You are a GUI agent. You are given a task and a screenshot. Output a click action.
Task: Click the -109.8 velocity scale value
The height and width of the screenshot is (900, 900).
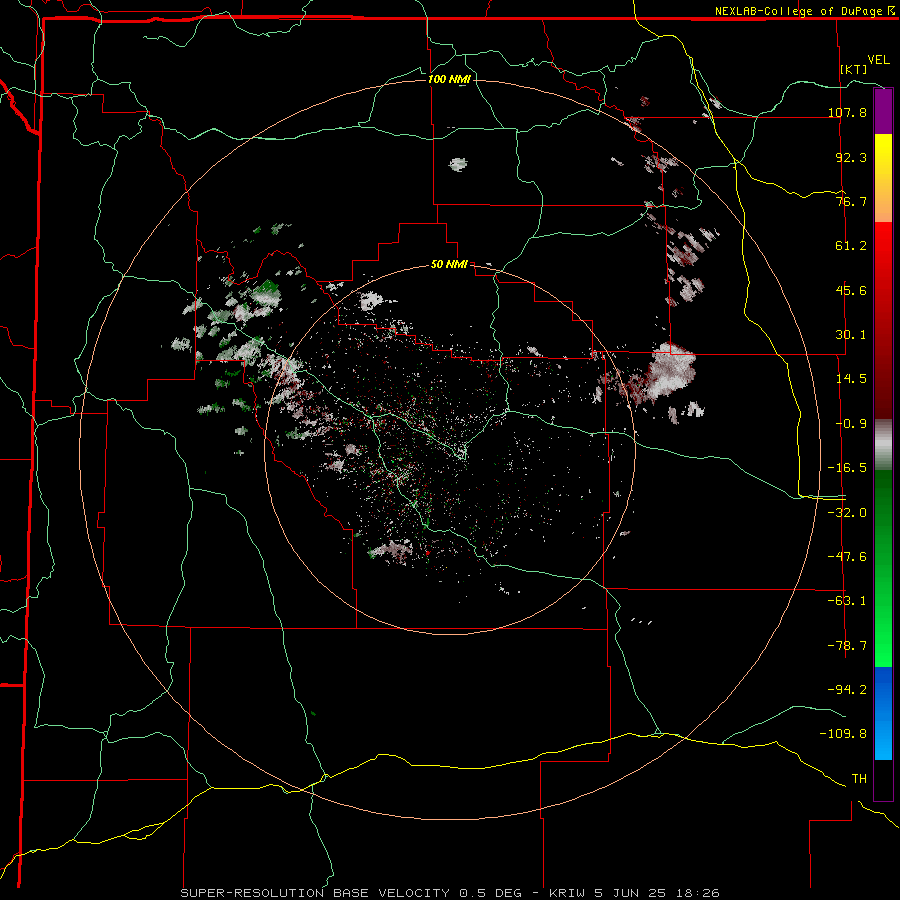(x=843, y=734)
